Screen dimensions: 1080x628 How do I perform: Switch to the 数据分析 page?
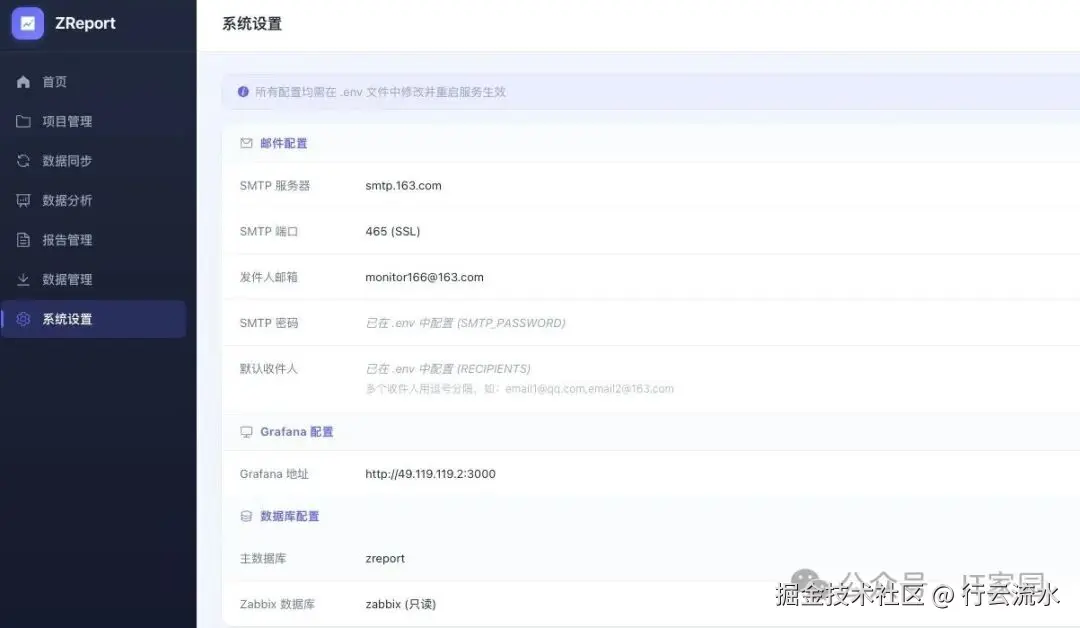65,200
